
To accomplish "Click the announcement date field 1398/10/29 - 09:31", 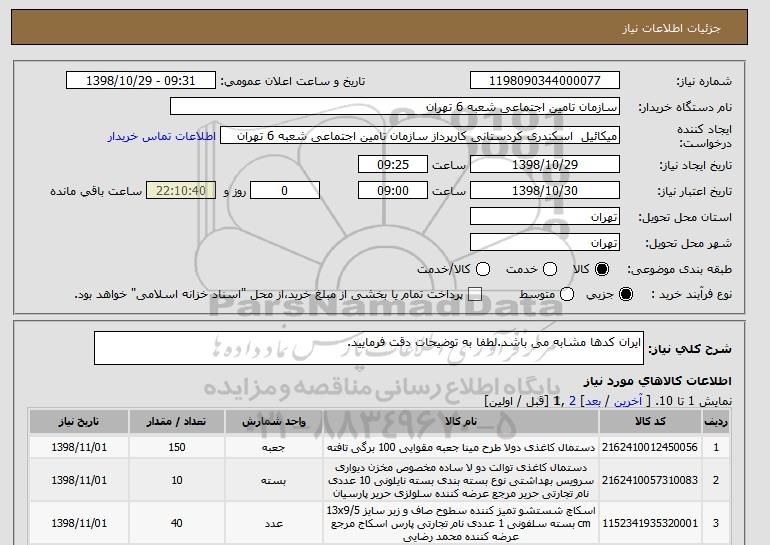I will [x=141, y=81].
